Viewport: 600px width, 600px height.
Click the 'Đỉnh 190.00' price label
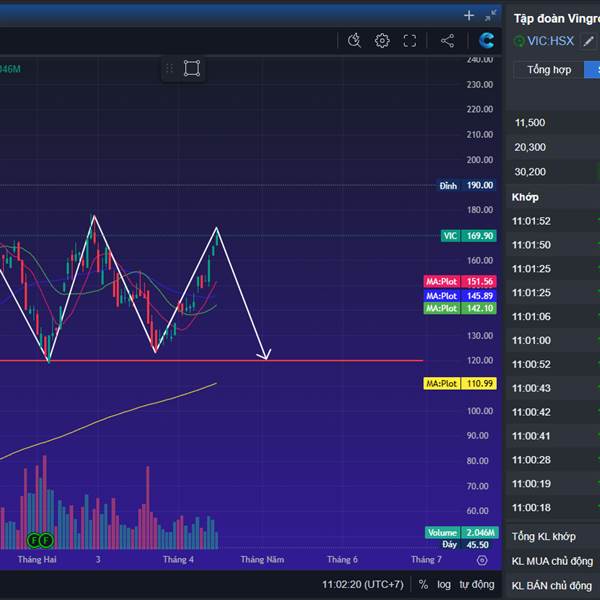[x=467, y=186]
